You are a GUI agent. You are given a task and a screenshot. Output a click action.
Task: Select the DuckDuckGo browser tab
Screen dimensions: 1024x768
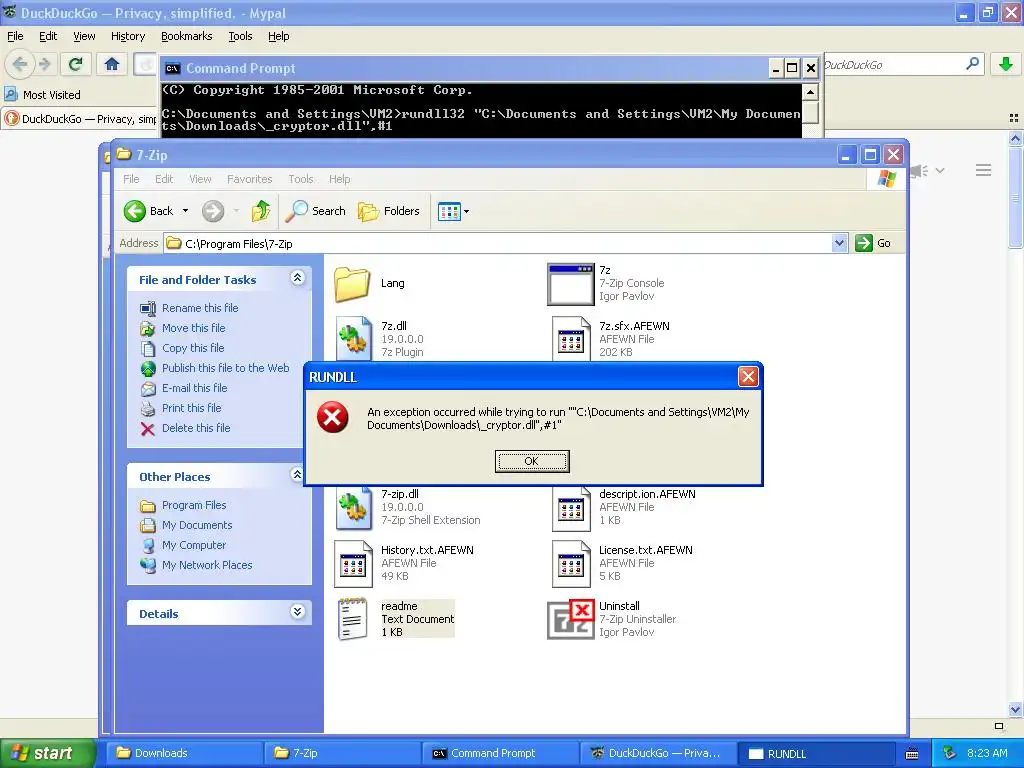point(80,119)
